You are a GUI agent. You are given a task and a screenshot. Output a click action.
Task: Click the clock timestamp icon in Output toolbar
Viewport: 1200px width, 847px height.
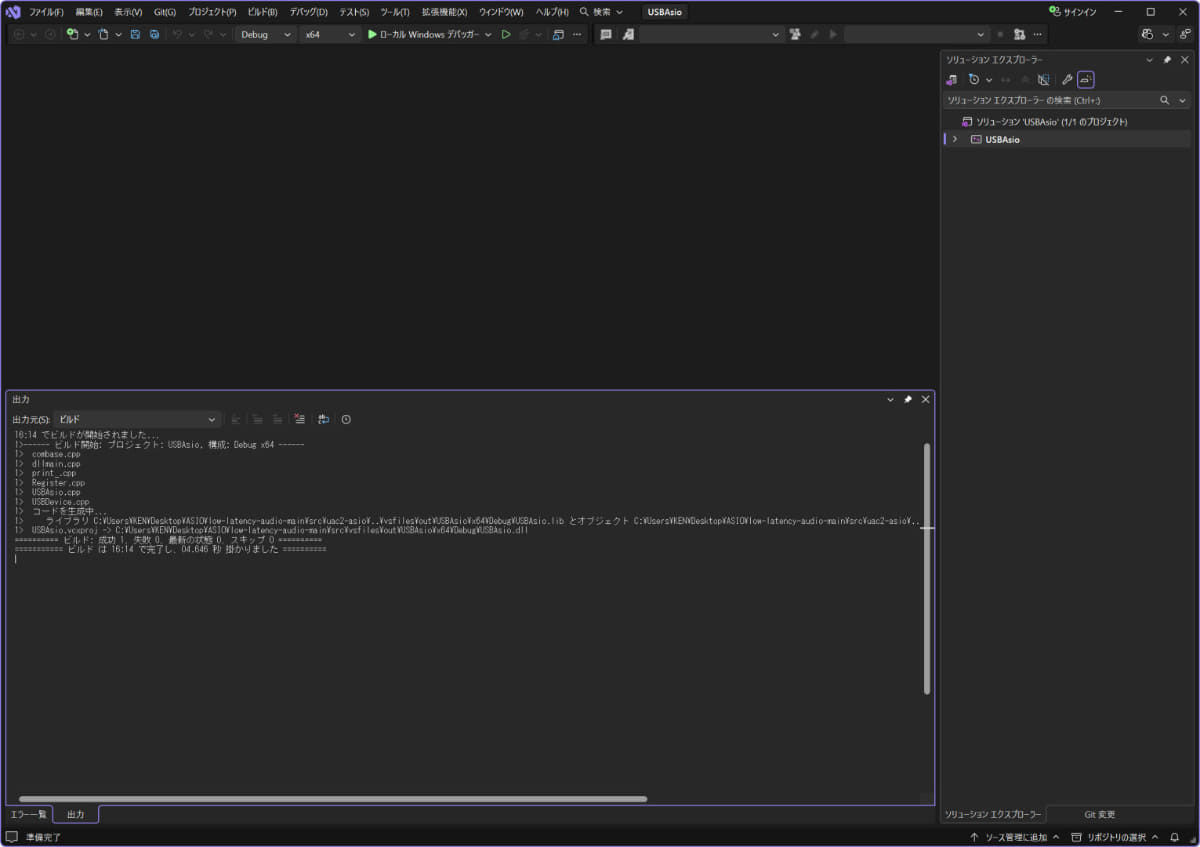tap(346, 419)
